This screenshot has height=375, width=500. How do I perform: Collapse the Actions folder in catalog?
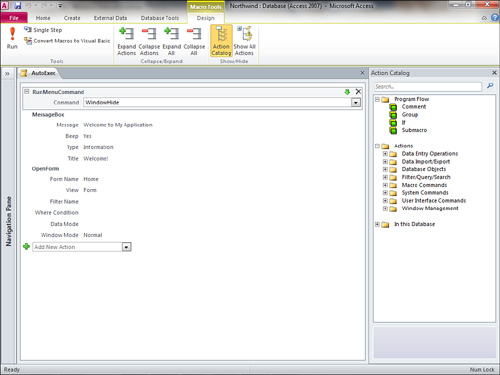[377, 146]
